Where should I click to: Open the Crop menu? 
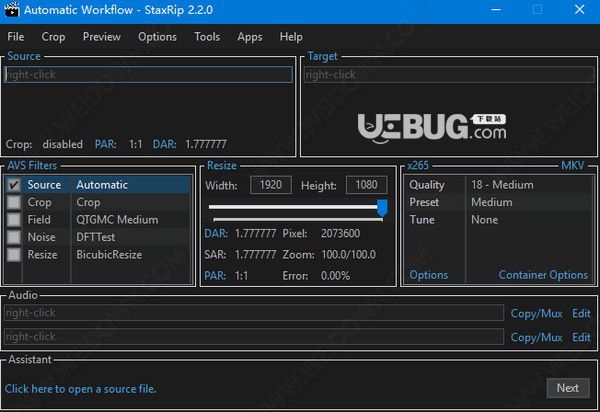pos(53,37)
